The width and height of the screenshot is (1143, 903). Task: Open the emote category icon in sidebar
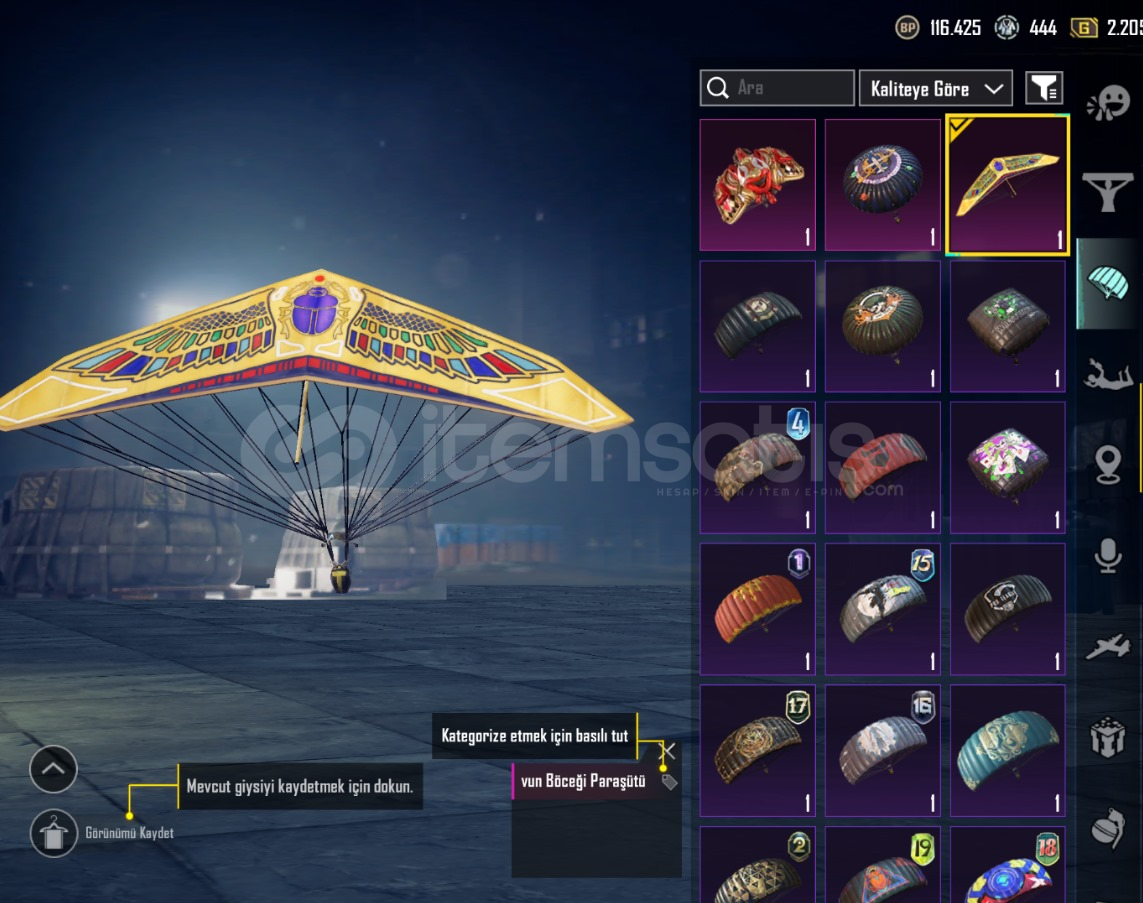pos(1108,103)
